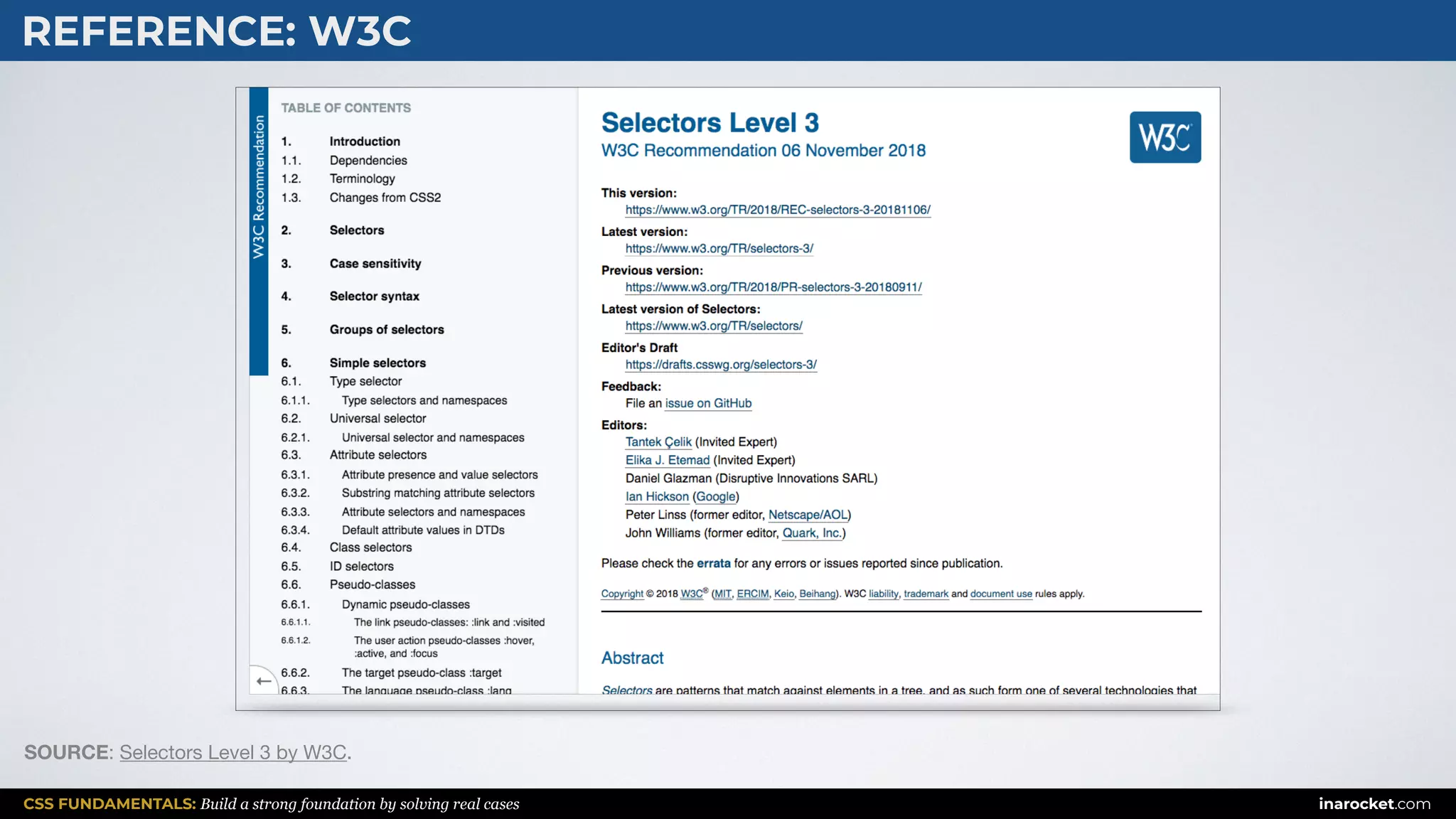Viewport: 1456px width, 819px height.
Task: Open Class selectors TOC entry
Action: coord(370,547)
